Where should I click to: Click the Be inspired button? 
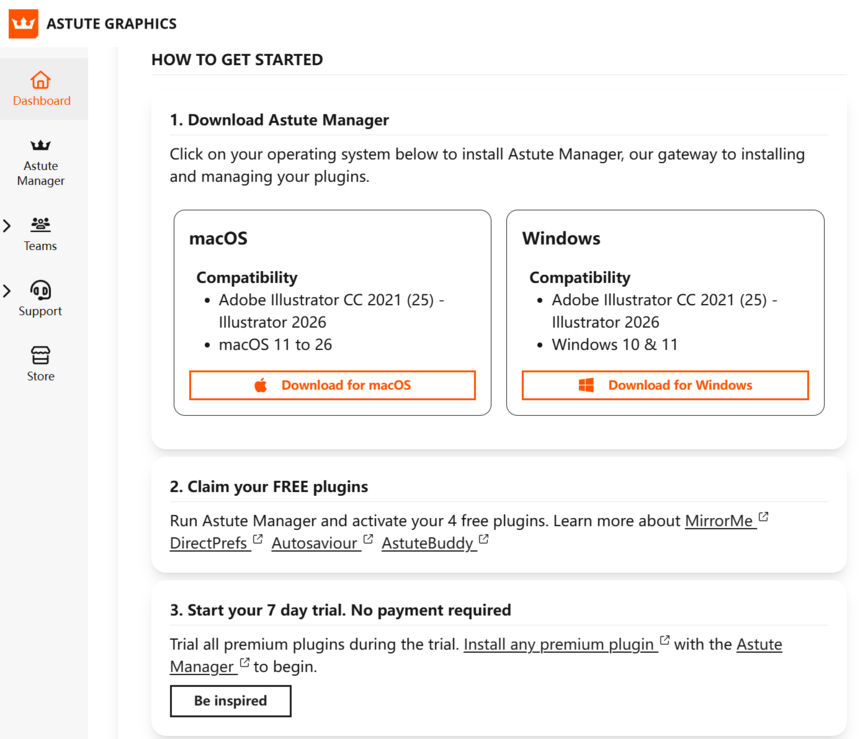pyautogui.click(x=230, y=701)
